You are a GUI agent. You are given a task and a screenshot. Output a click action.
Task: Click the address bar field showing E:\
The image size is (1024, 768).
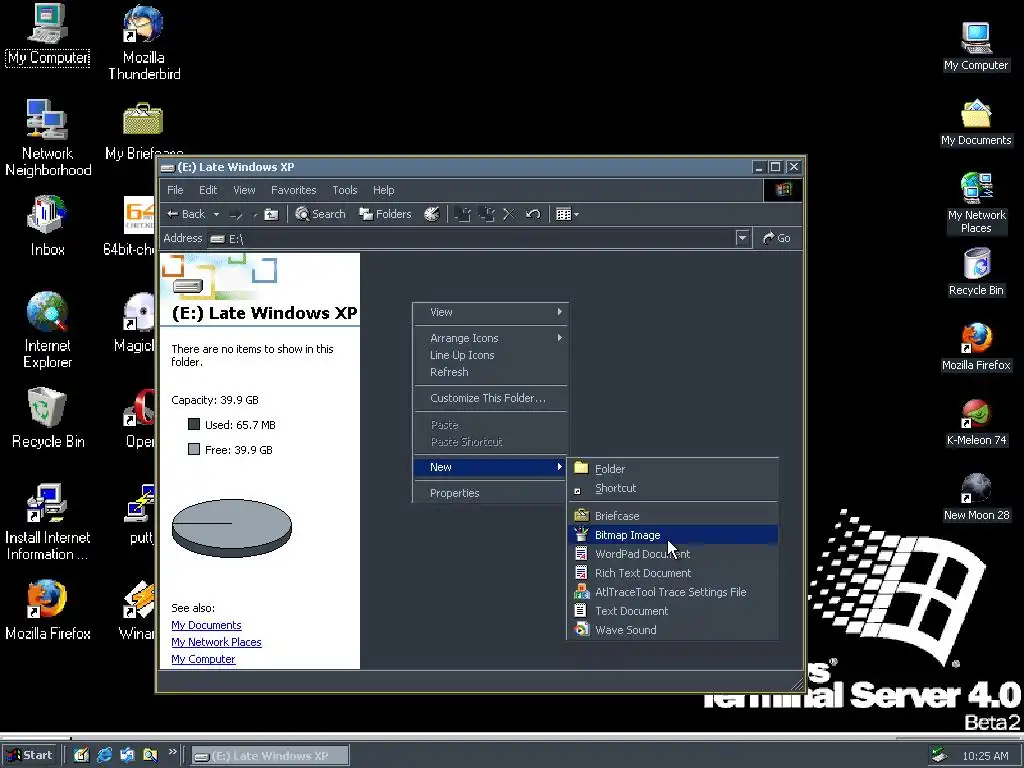(479, 238)
